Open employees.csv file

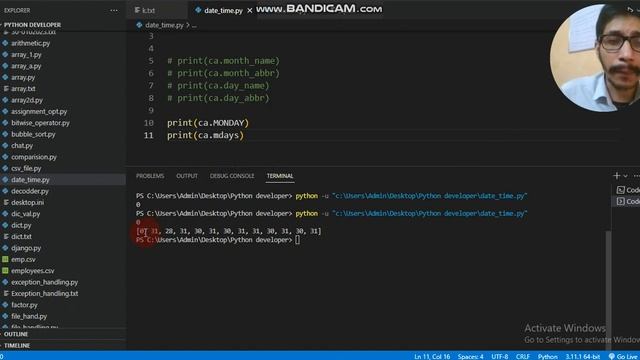pyautogui.click(x=33, y=271)
